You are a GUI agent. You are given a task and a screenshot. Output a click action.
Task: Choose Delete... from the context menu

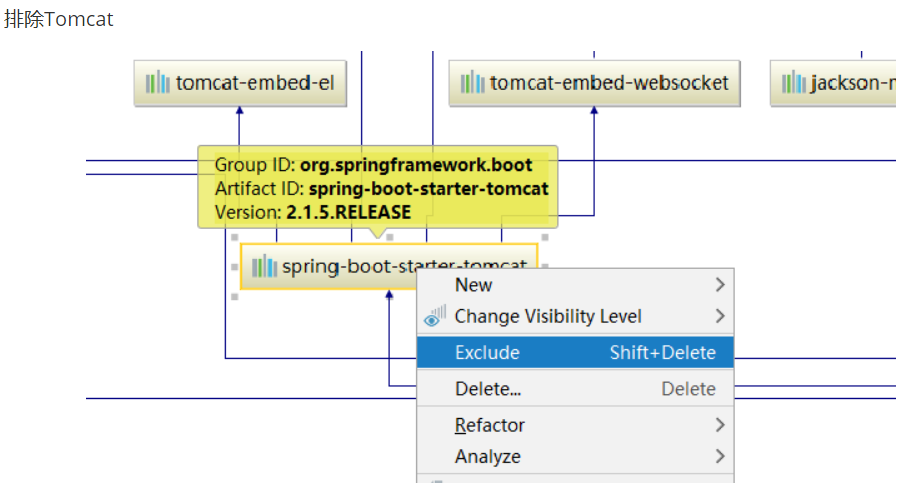(575, 389)
